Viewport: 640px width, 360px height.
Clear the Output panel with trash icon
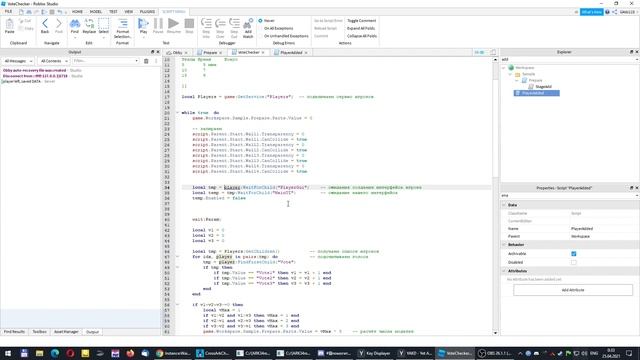146,61
